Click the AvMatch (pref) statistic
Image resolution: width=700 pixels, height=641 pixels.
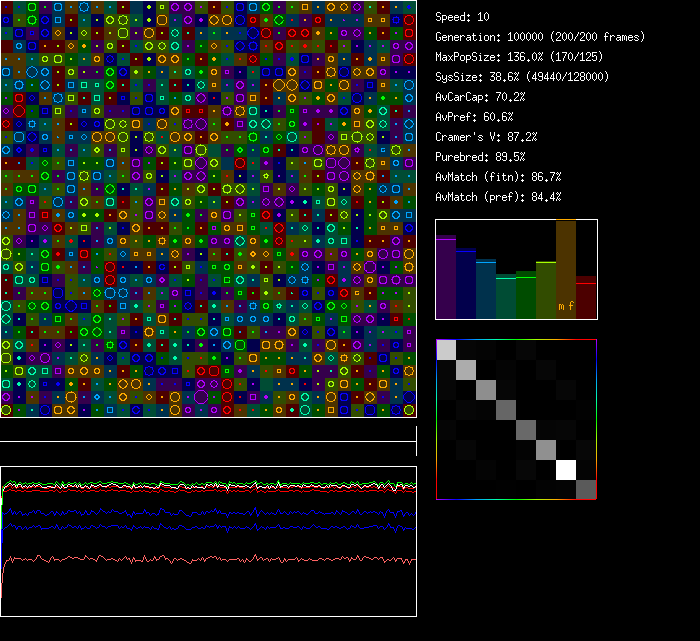click(x=498, y=197)
